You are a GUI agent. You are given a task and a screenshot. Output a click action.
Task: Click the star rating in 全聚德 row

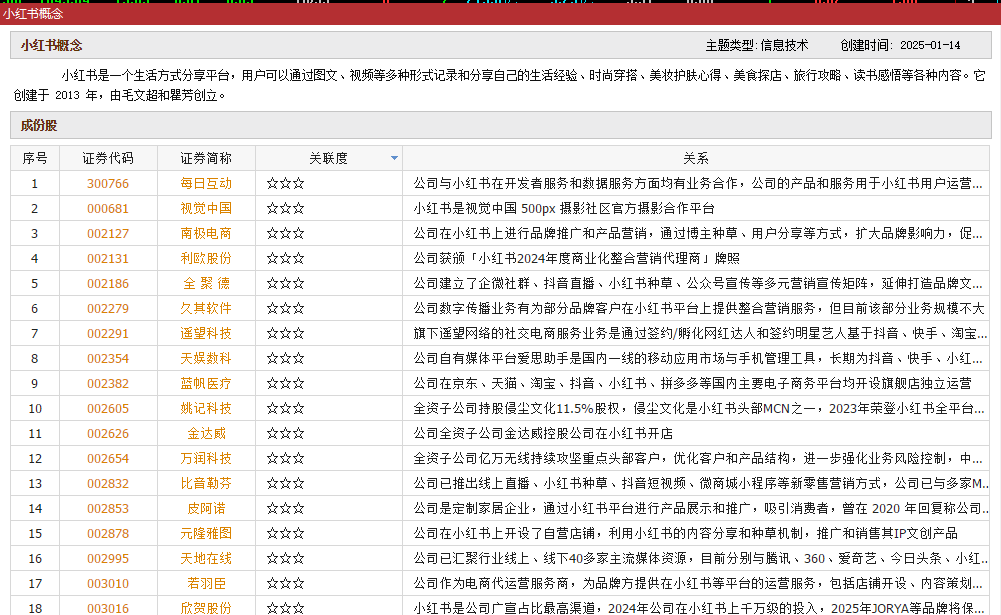(285, 284)
